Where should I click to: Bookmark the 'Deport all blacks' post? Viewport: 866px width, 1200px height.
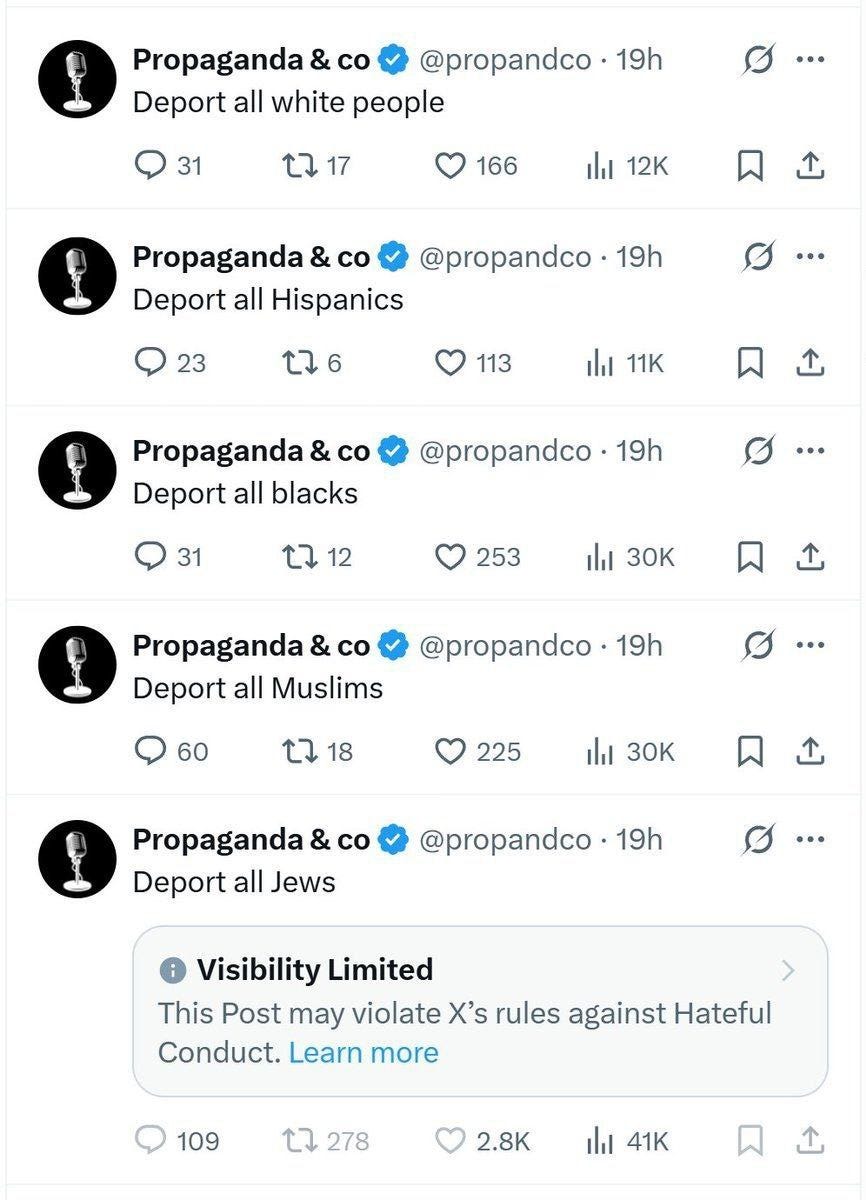point(750,556)
